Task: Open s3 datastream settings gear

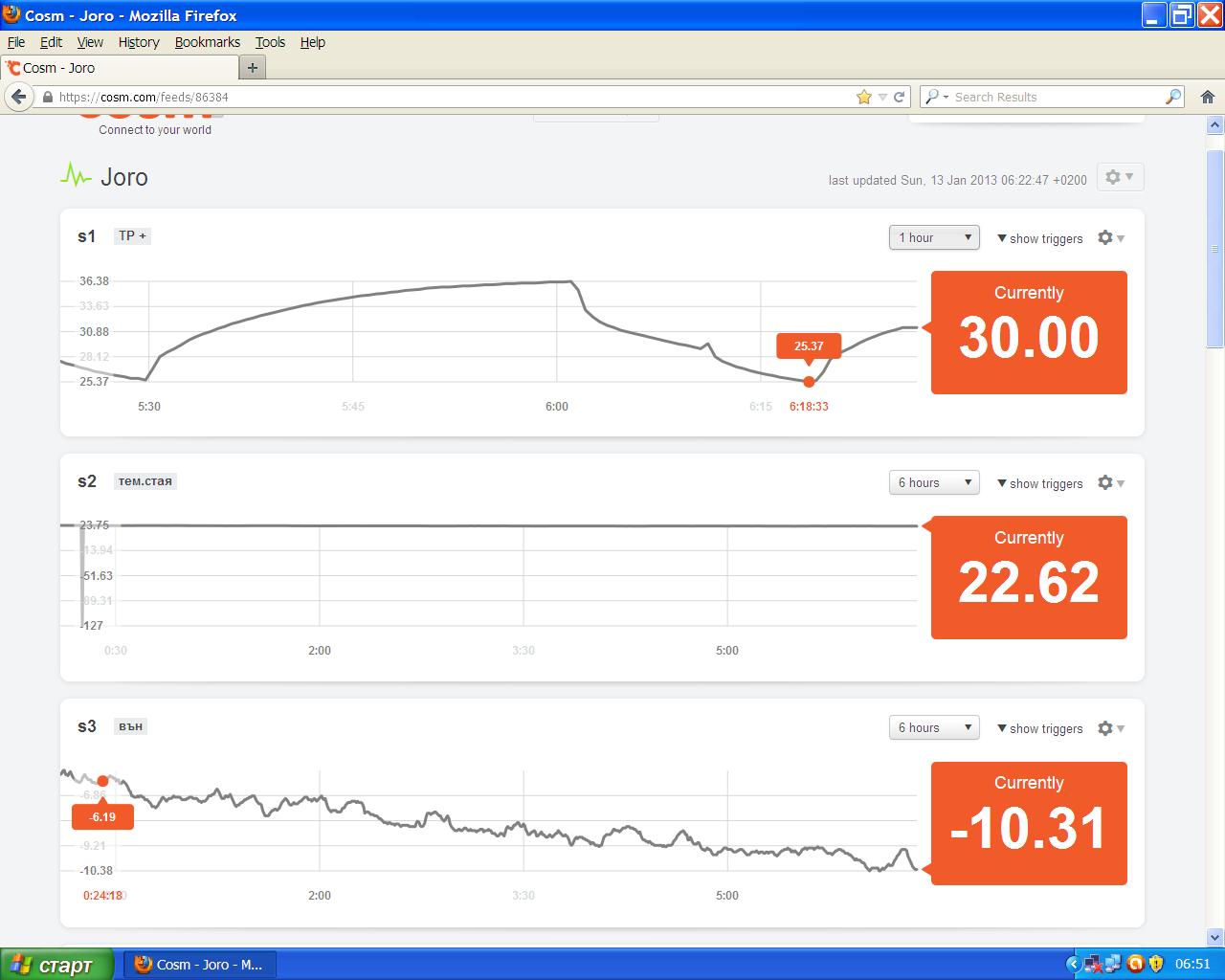Action: pyautogui.click(x=1110, y=728)
